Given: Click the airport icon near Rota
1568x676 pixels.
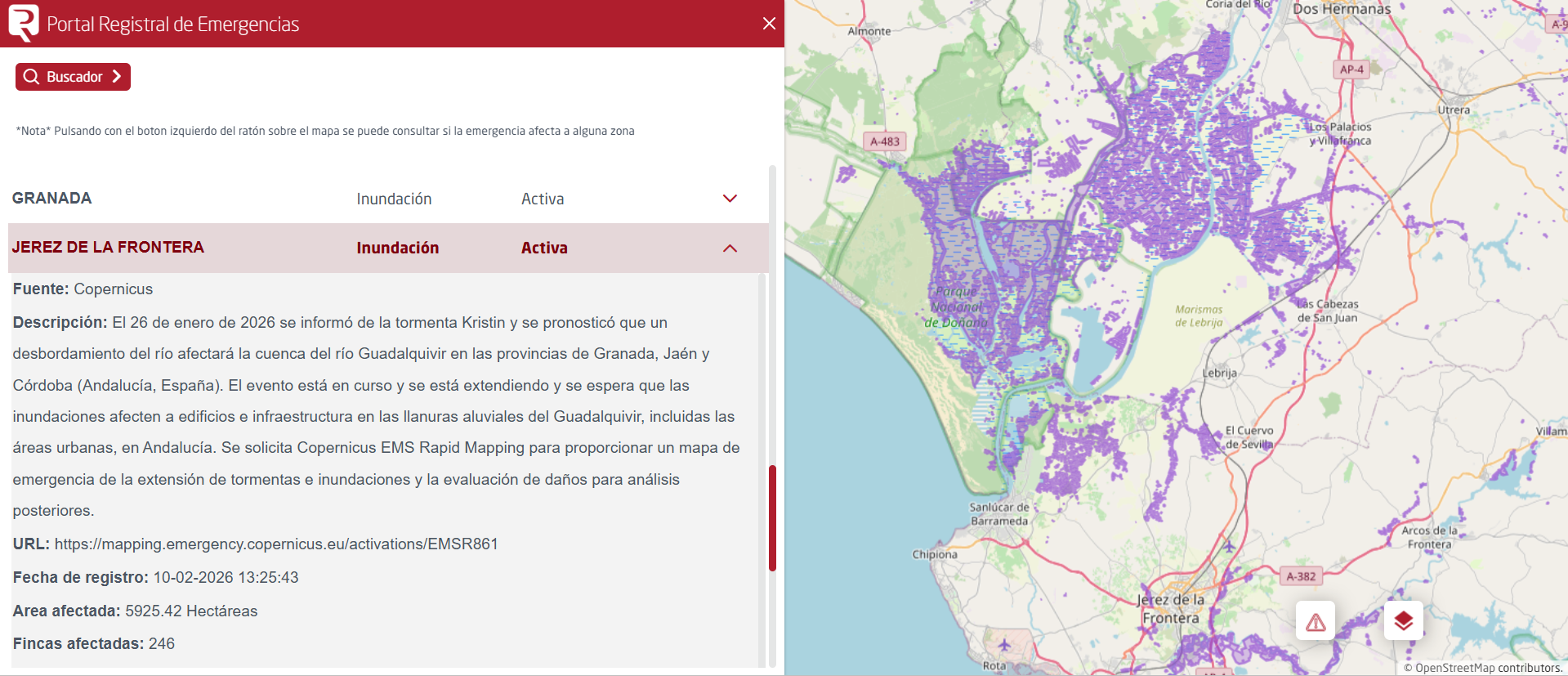Looking at the screenshot, I should point(1005,645).
